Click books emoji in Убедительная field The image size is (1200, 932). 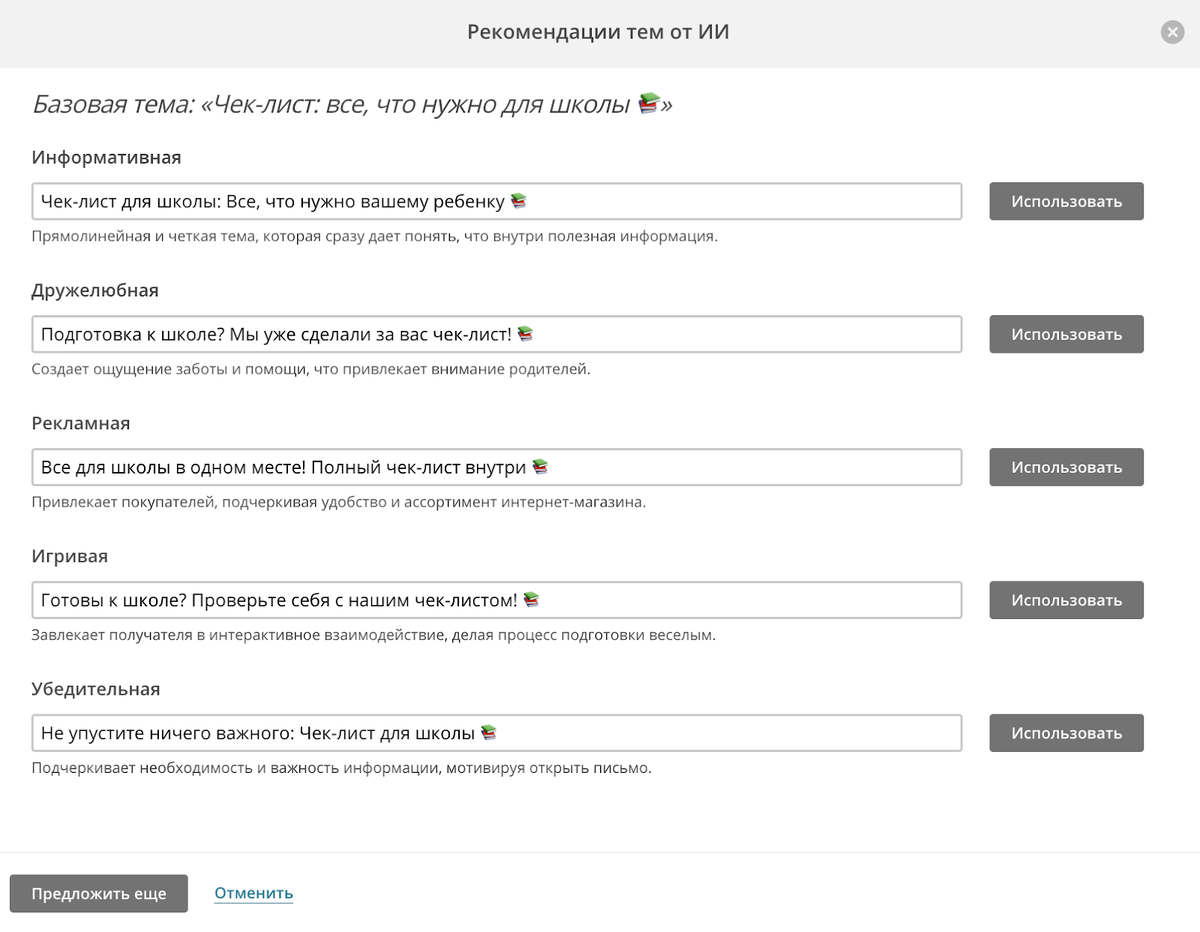(x=488, y=733)
